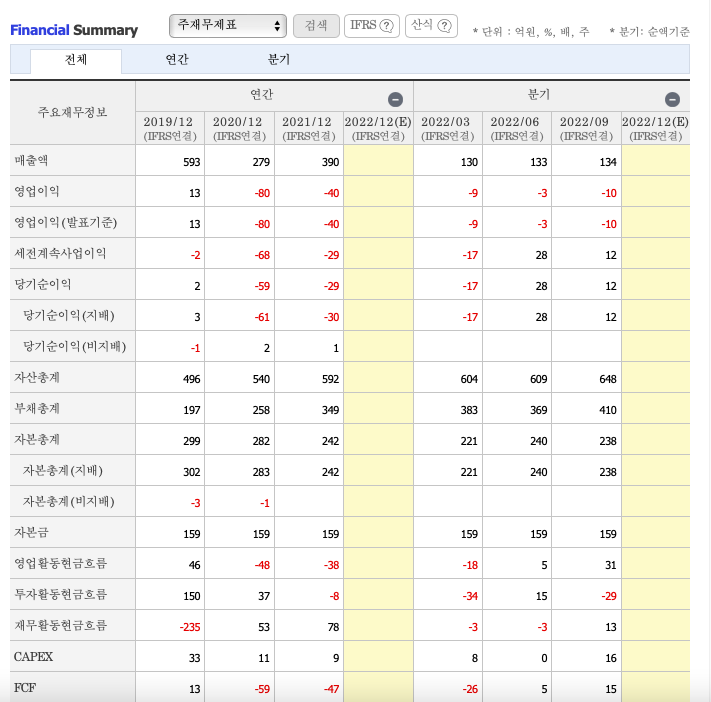711x702 pixels.
Task: Click the 2022/09 quarterly column header
Action: (x=586, y=128)
